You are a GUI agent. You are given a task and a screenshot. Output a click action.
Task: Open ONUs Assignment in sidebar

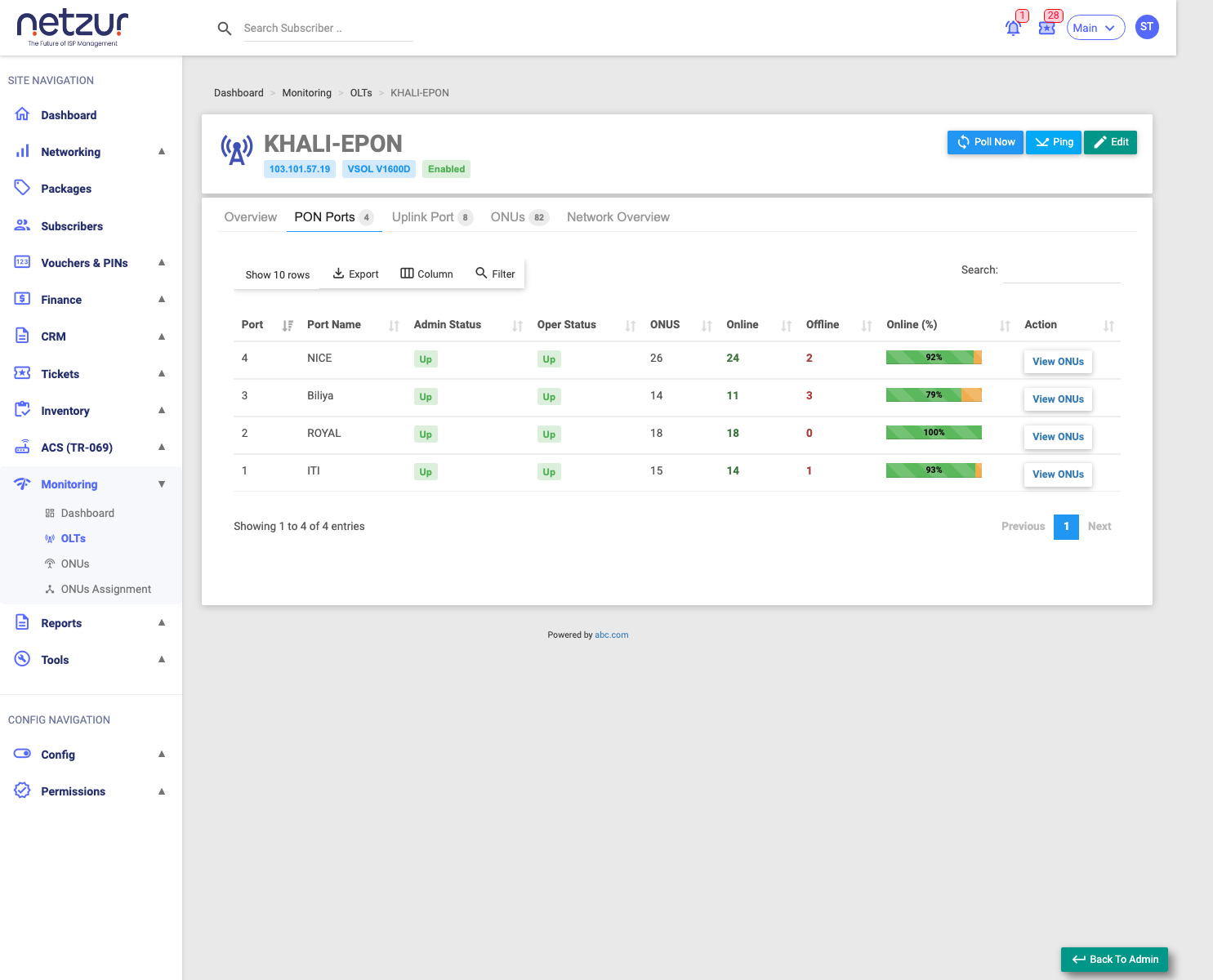(x=106, y=589)
